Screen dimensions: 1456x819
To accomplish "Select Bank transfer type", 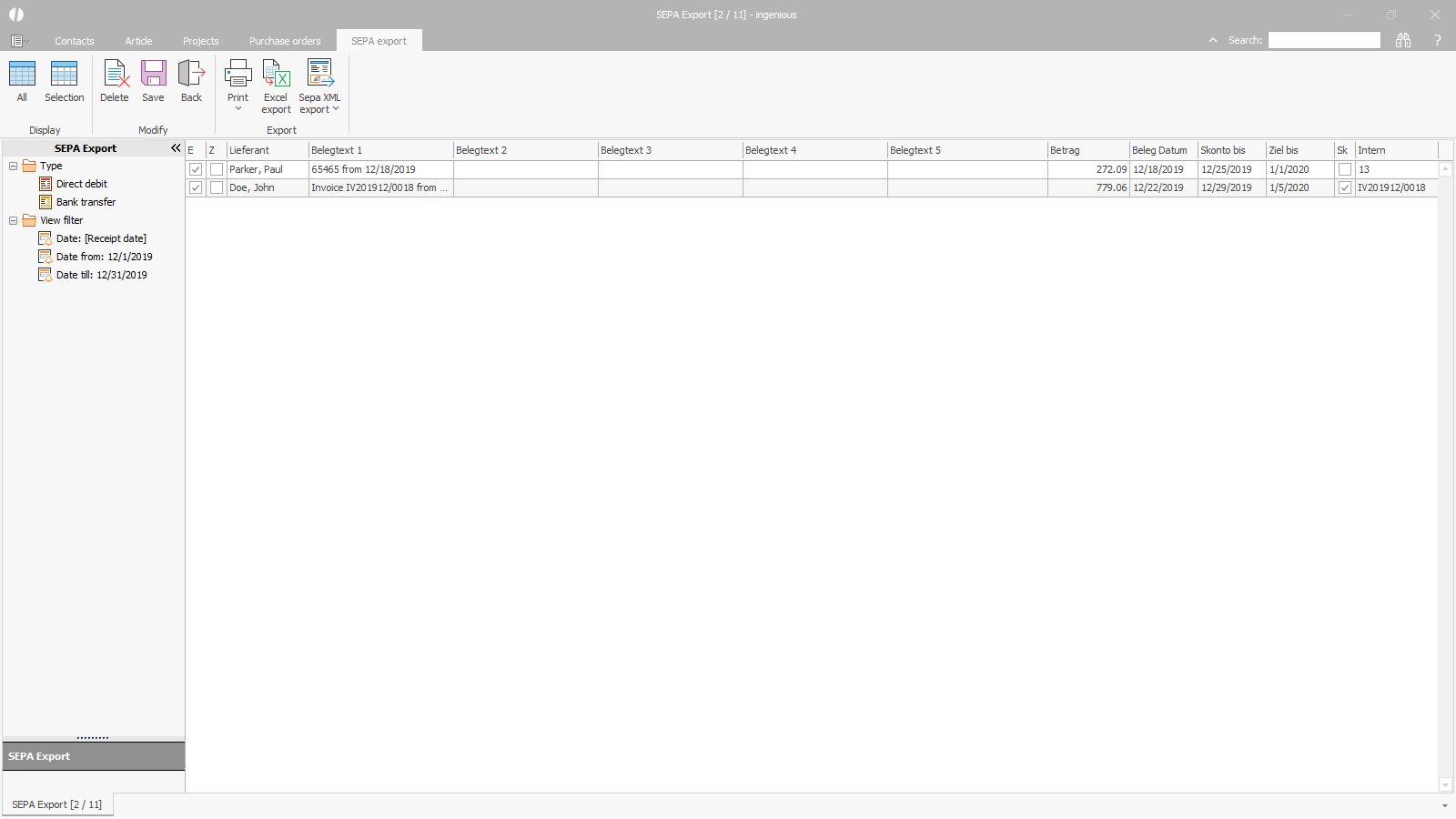I will tap(86, 202).
